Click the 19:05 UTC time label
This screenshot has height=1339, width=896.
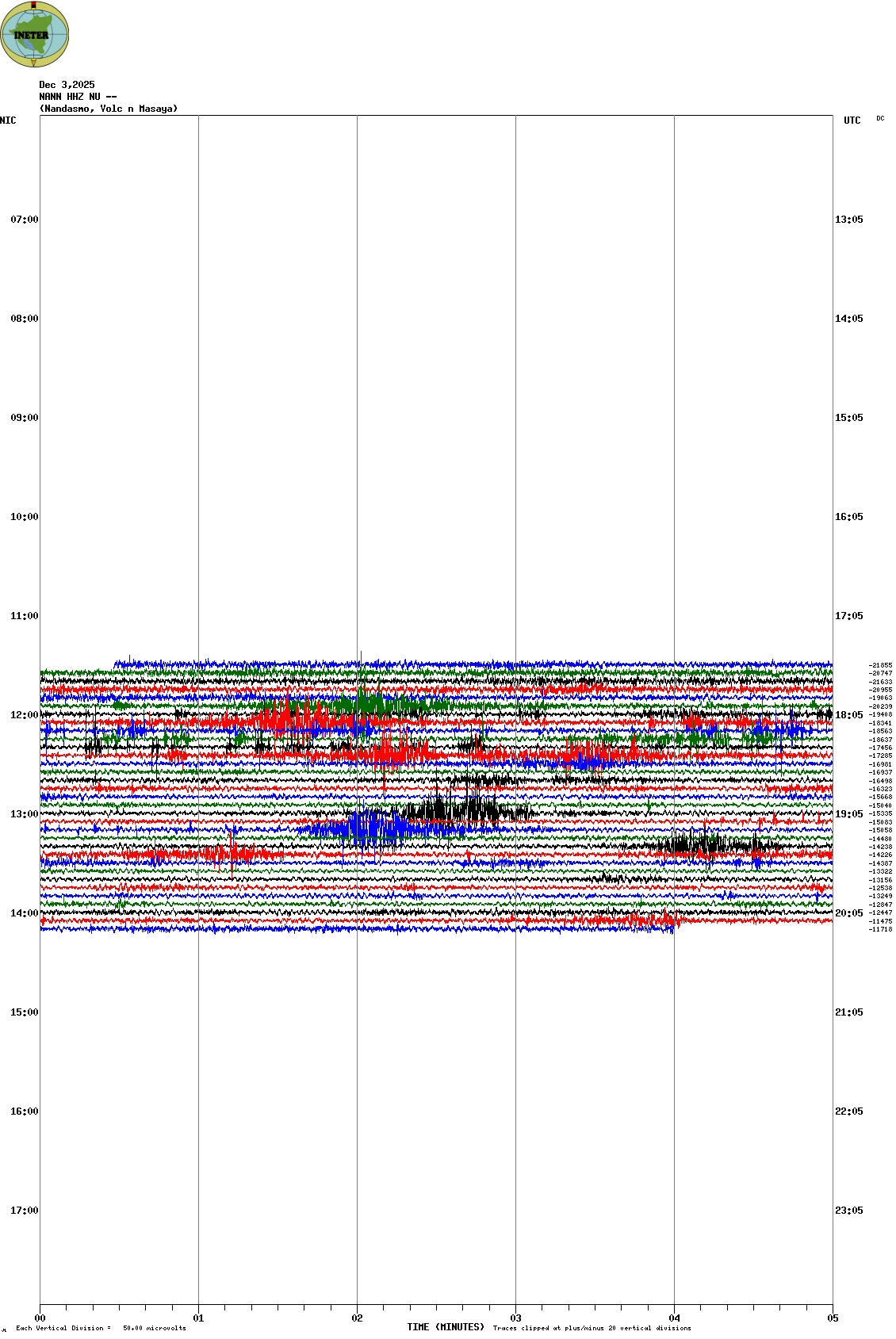point(848,814)
